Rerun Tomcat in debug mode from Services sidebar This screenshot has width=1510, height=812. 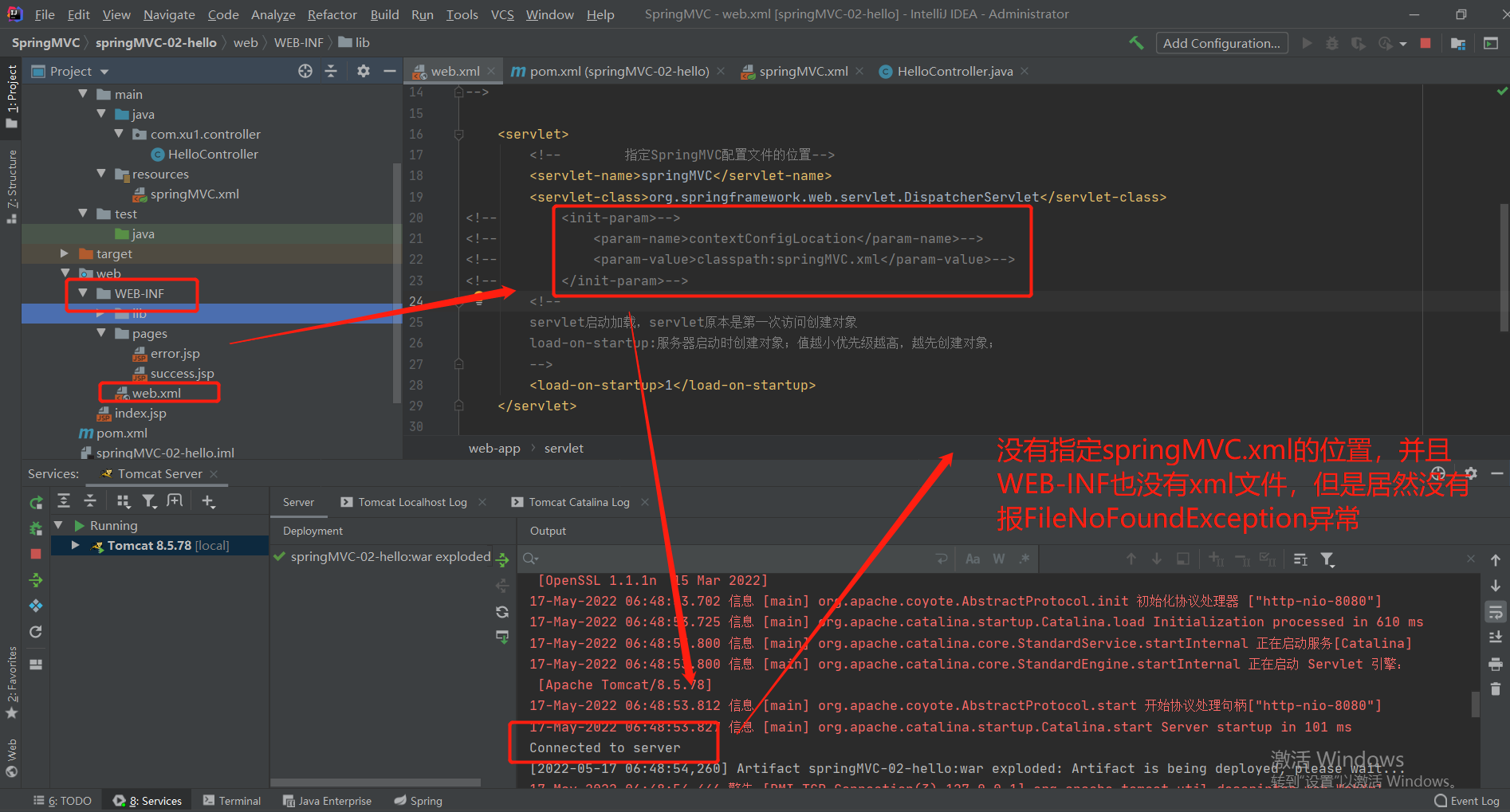pyautogui.click(x=36, y=528)
